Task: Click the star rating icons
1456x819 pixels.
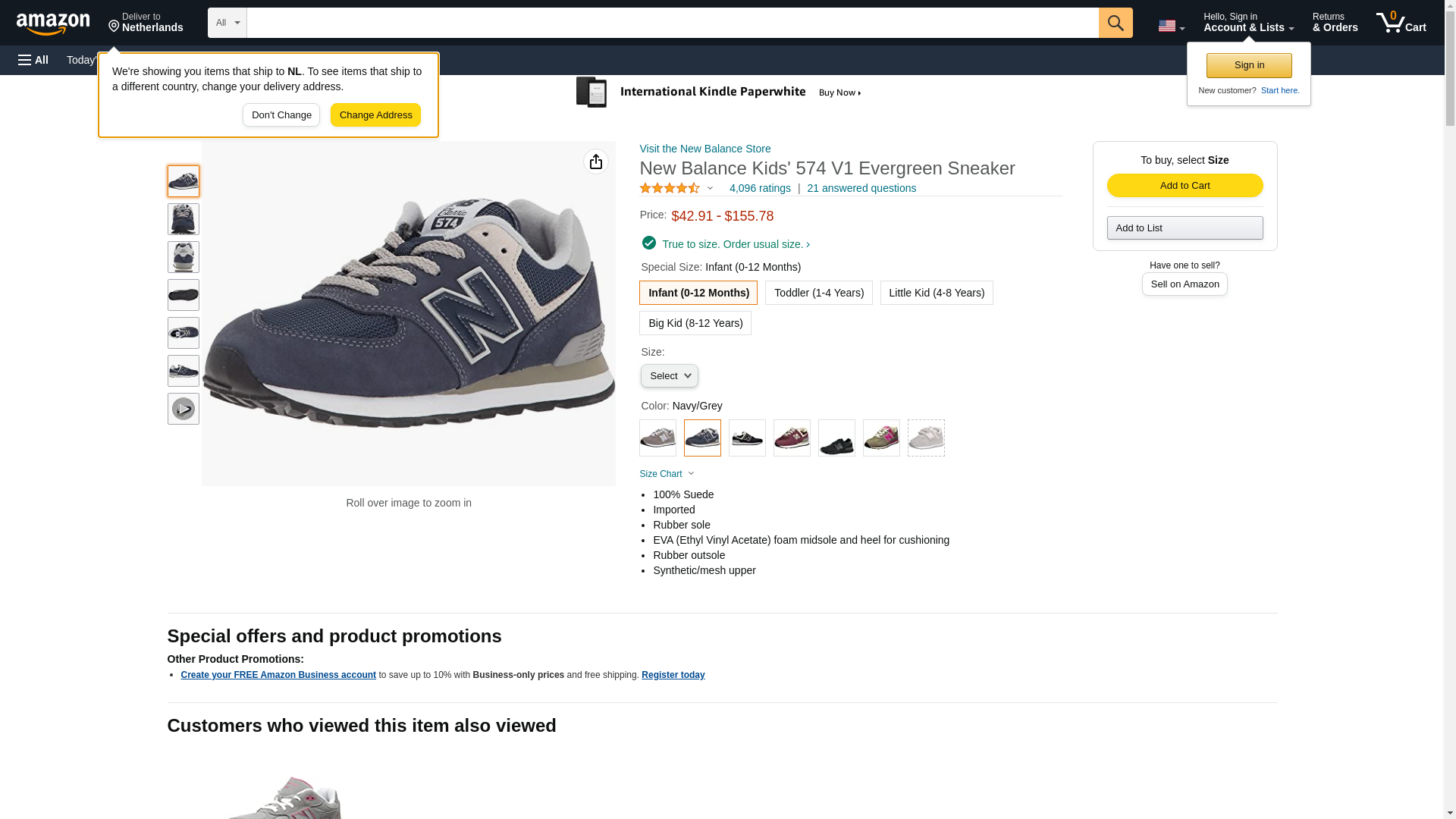Action: click(670, 188)
